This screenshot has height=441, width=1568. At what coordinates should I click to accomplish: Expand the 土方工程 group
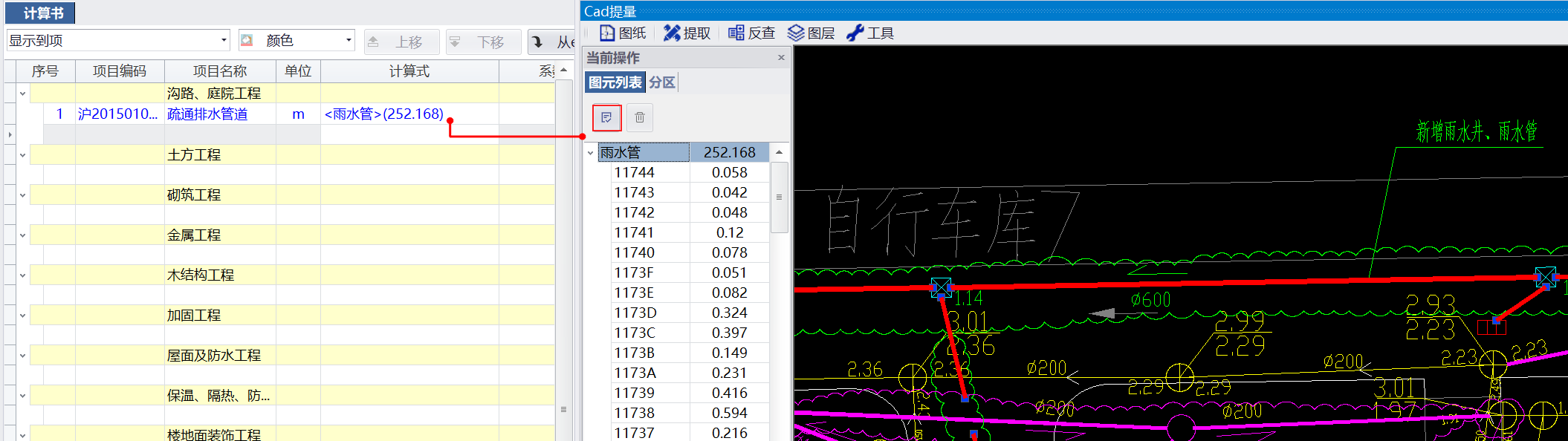coord(22,155)
